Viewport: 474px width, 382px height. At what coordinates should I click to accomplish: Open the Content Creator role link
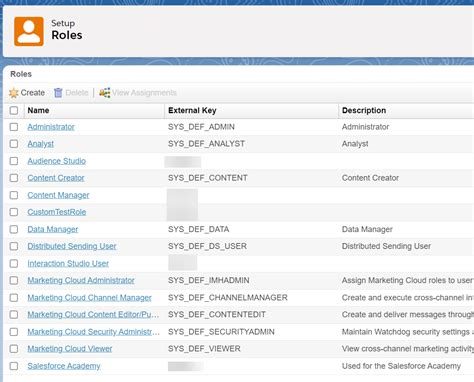click(x=56, y=178)
